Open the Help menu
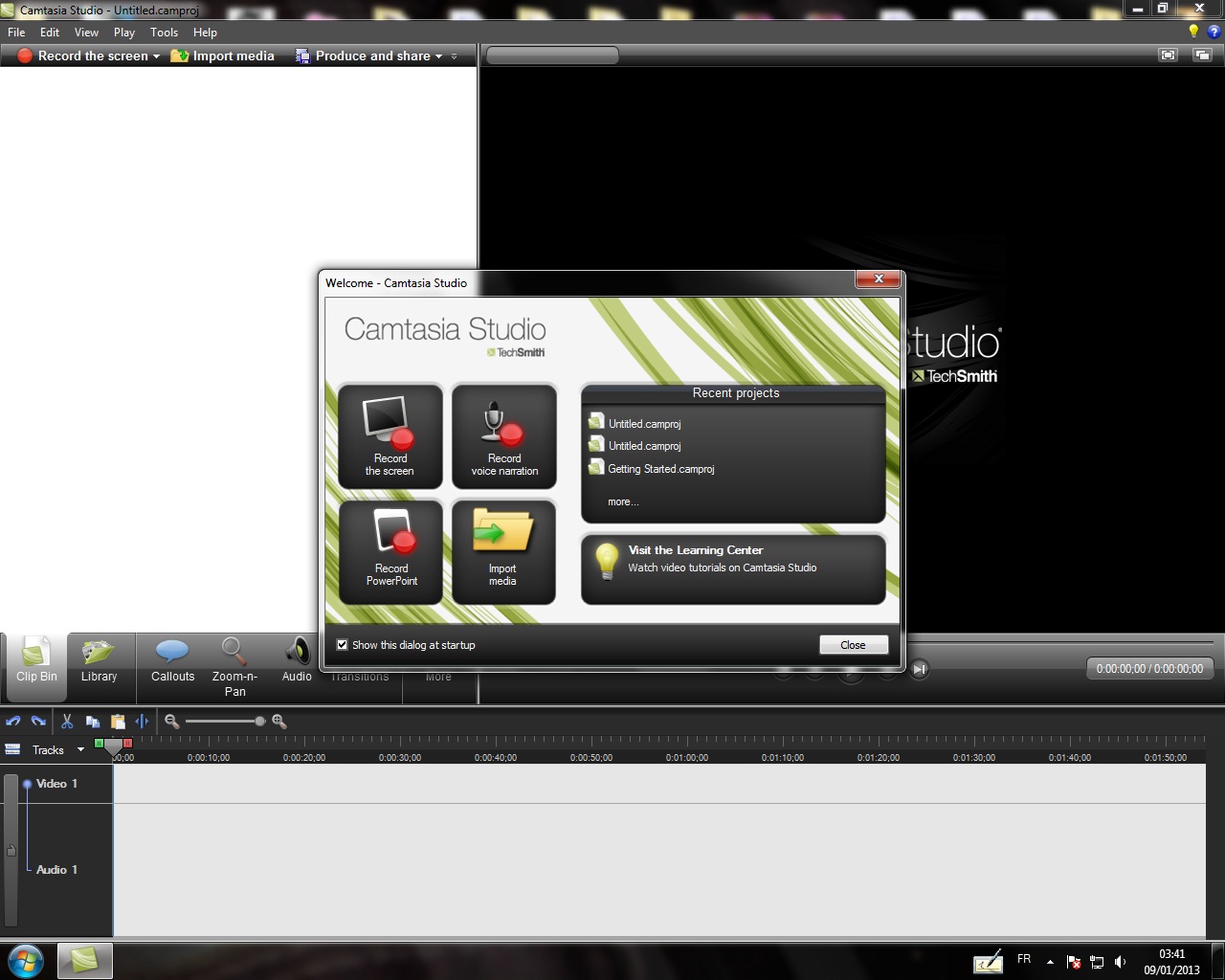Viewport: 1225px width, 980px height. pyautogui.click(x=205, y=33)
